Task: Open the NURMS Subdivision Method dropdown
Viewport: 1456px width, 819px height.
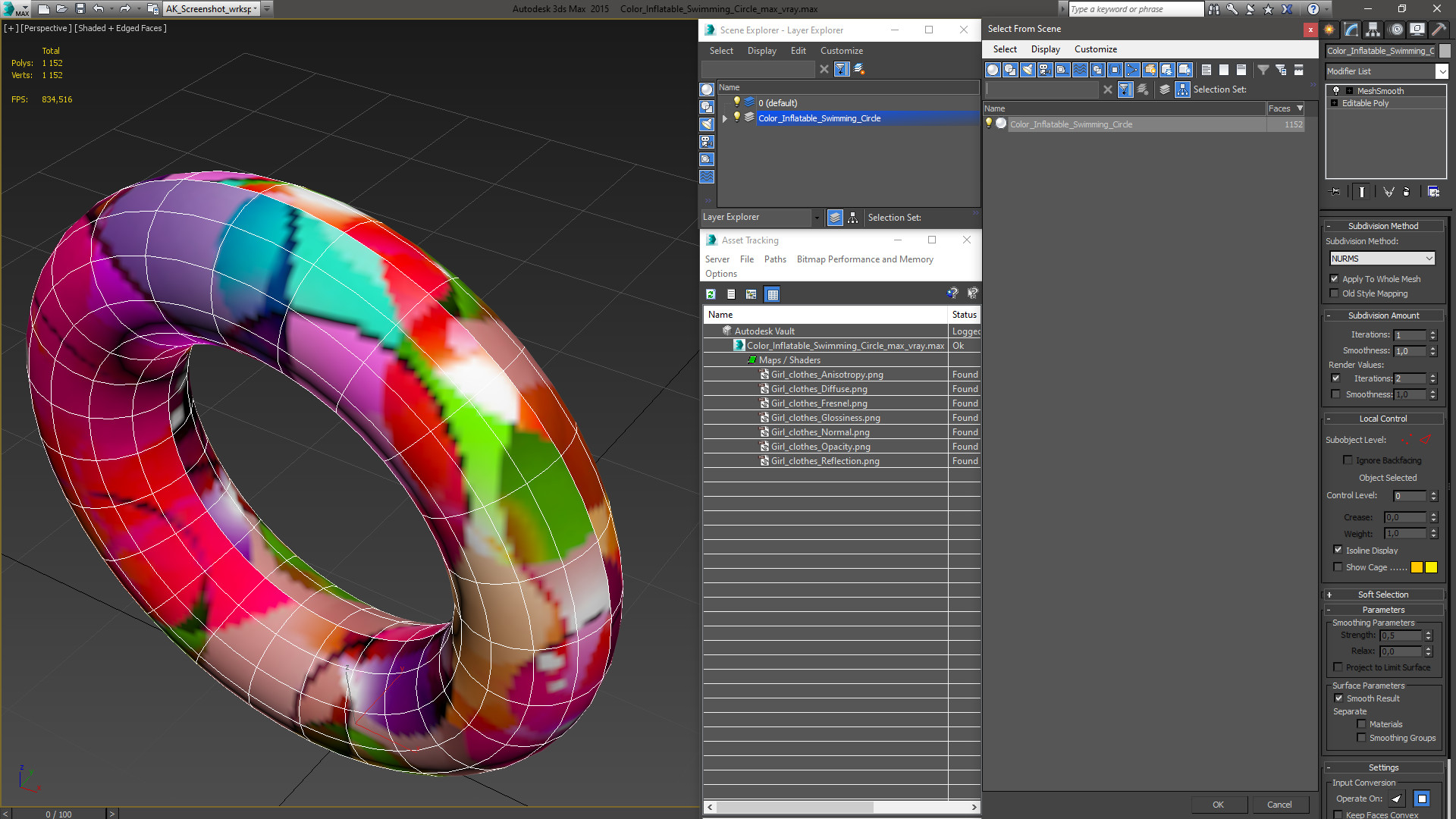Action: (x=1382, y=259)
